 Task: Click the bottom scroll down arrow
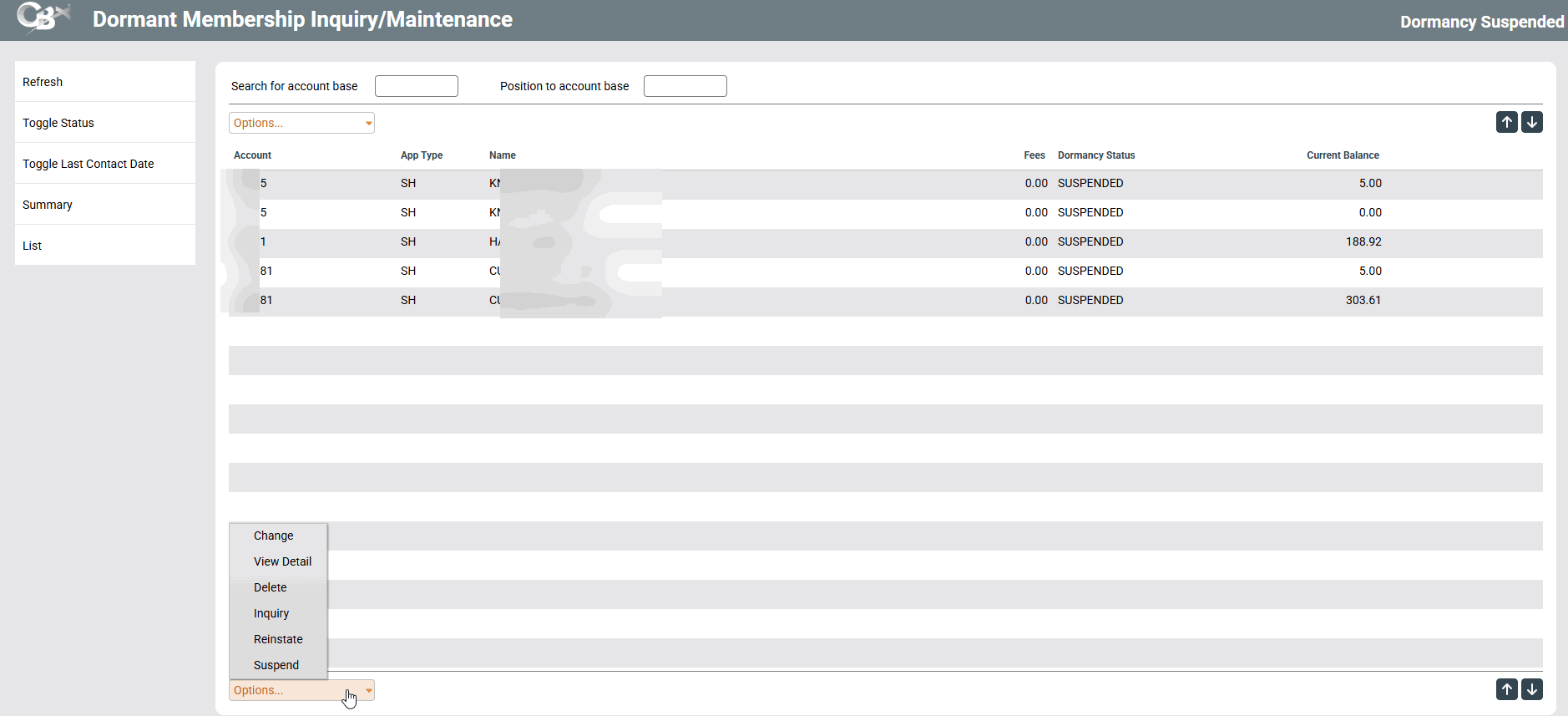(1531, 689)
